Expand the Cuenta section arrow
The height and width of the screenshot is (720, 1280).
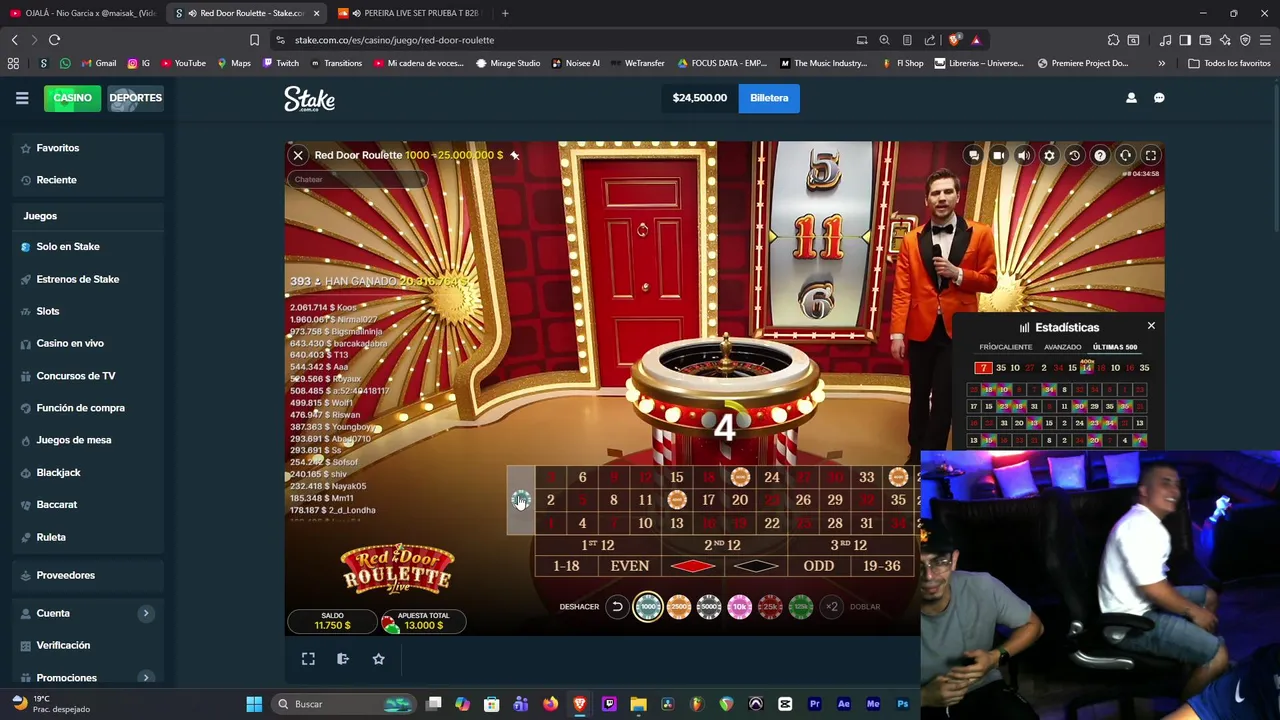tap(146, 613)
